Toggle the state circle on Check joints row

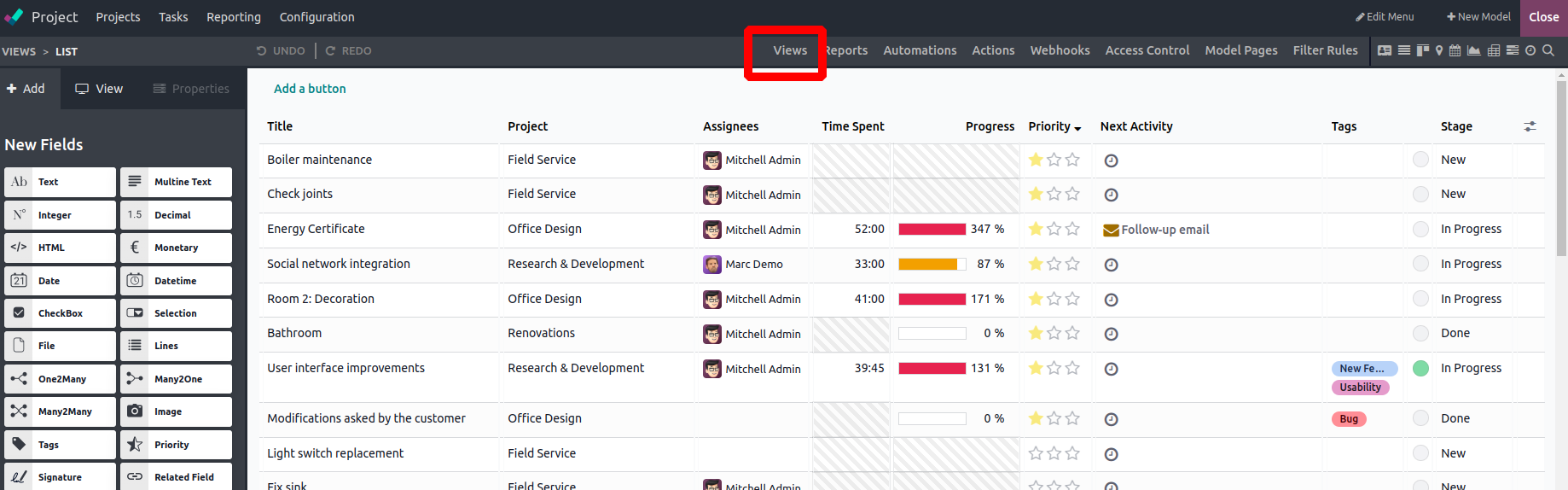pos(1420,195)
